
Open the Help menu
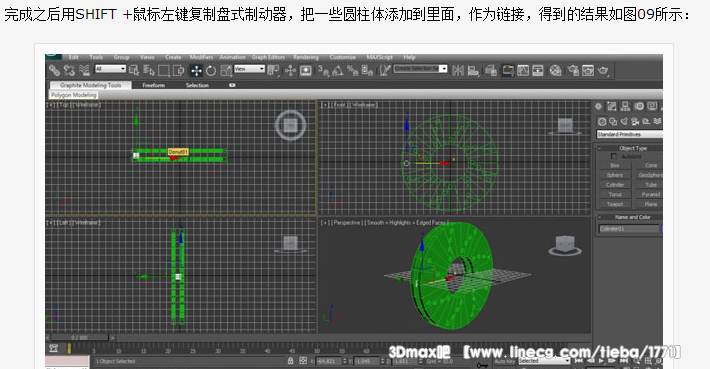(409, 57)
